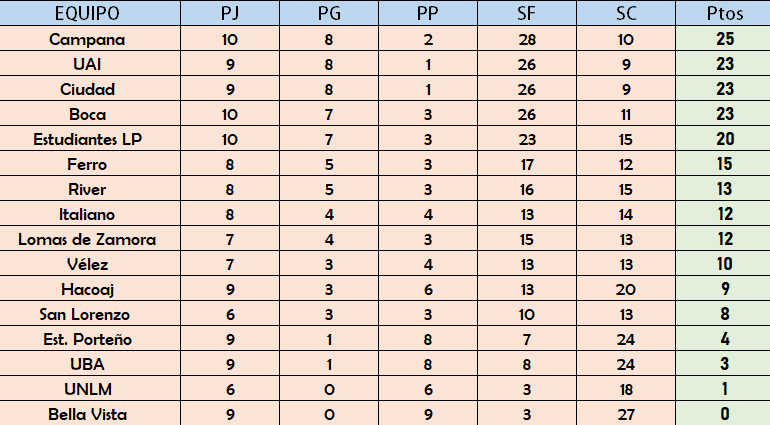The width and height of the screenshot is (770, 425).
Task: Click Campana's 25 points cell
Action: [x=723, y=38]
